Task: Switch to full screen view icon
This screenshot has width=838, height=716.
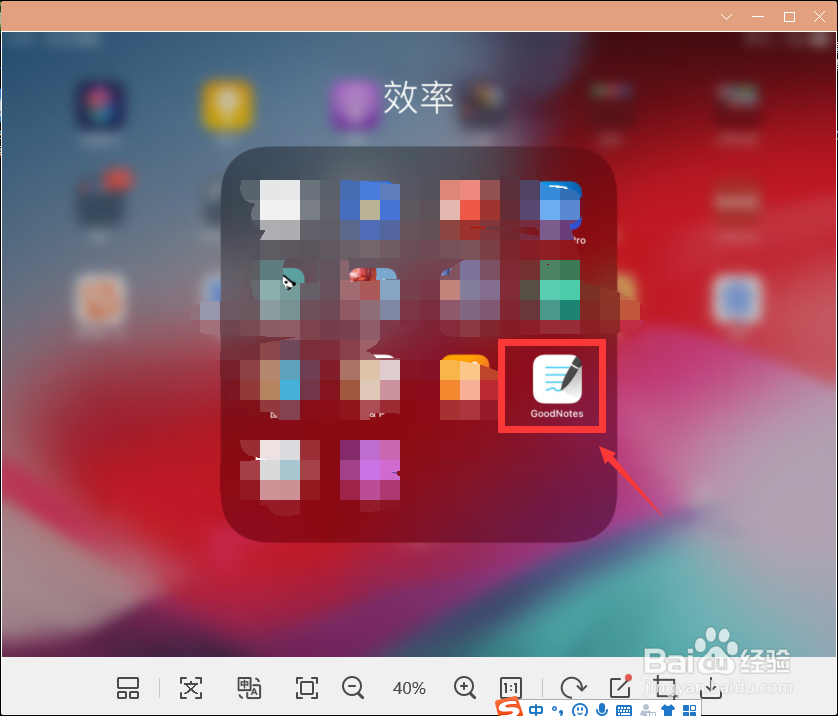Action: coord(307,688)
